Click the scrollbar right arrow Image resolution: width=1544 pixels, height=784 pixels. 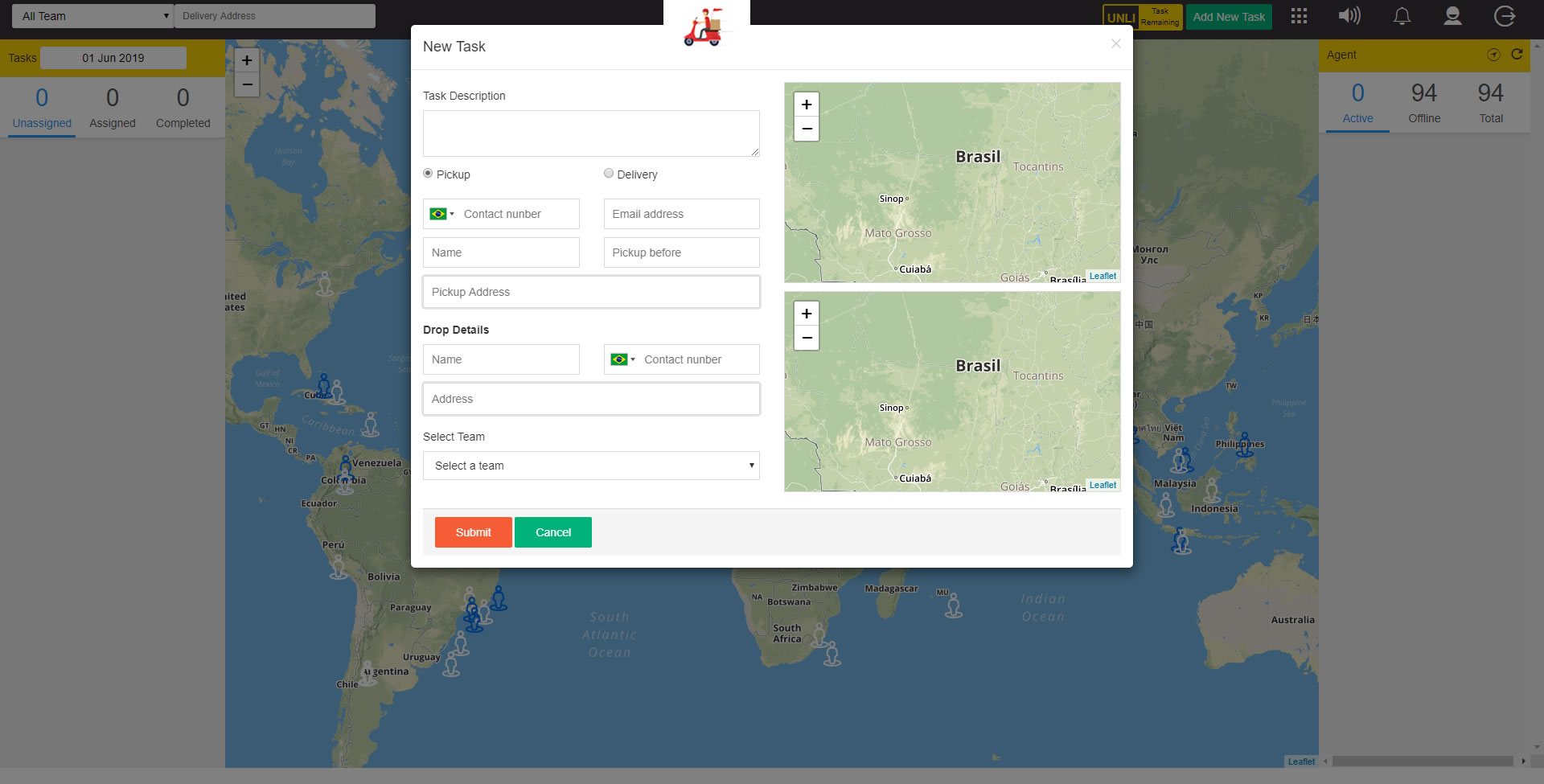[1523, 761]
